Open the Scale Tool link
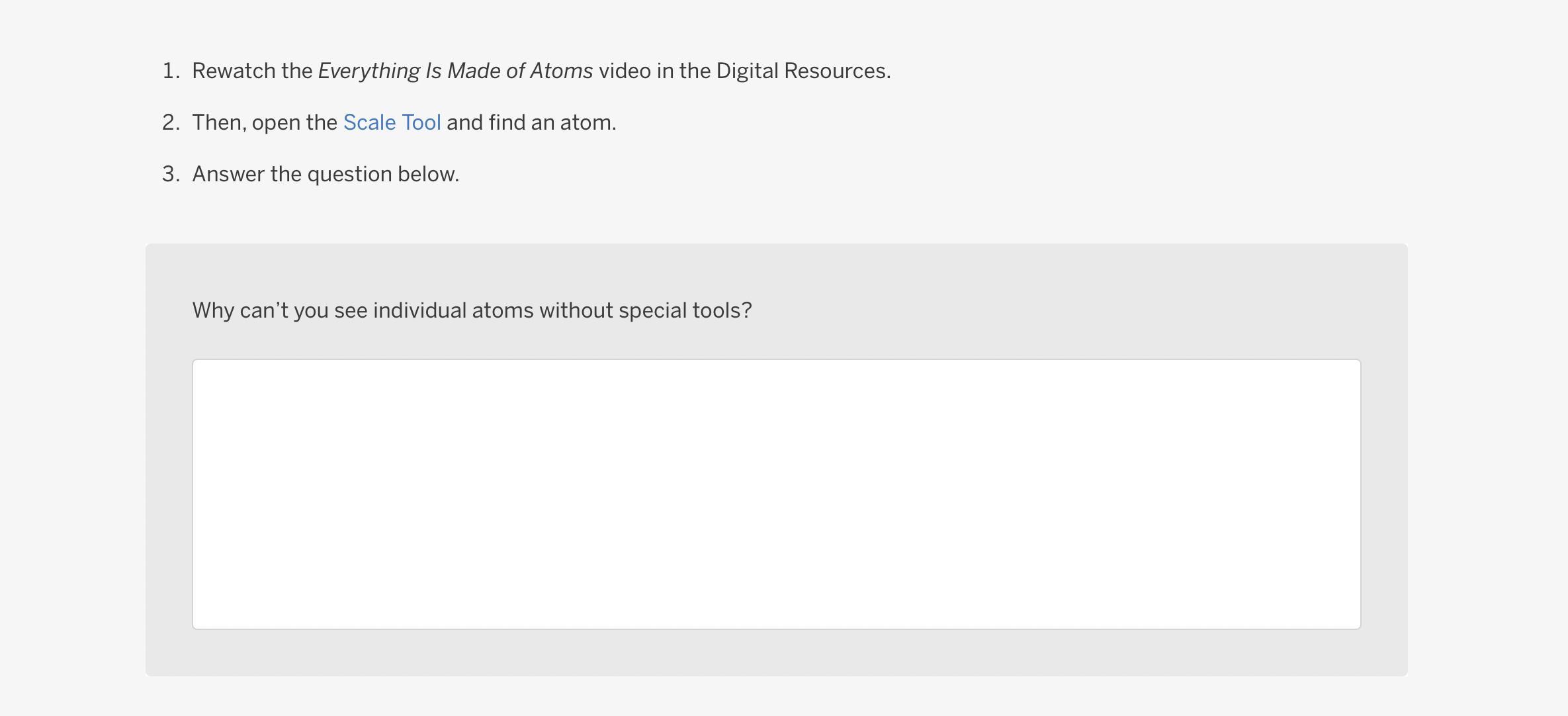This screenshot has width=1568, height=716. (x=392, y=122)
